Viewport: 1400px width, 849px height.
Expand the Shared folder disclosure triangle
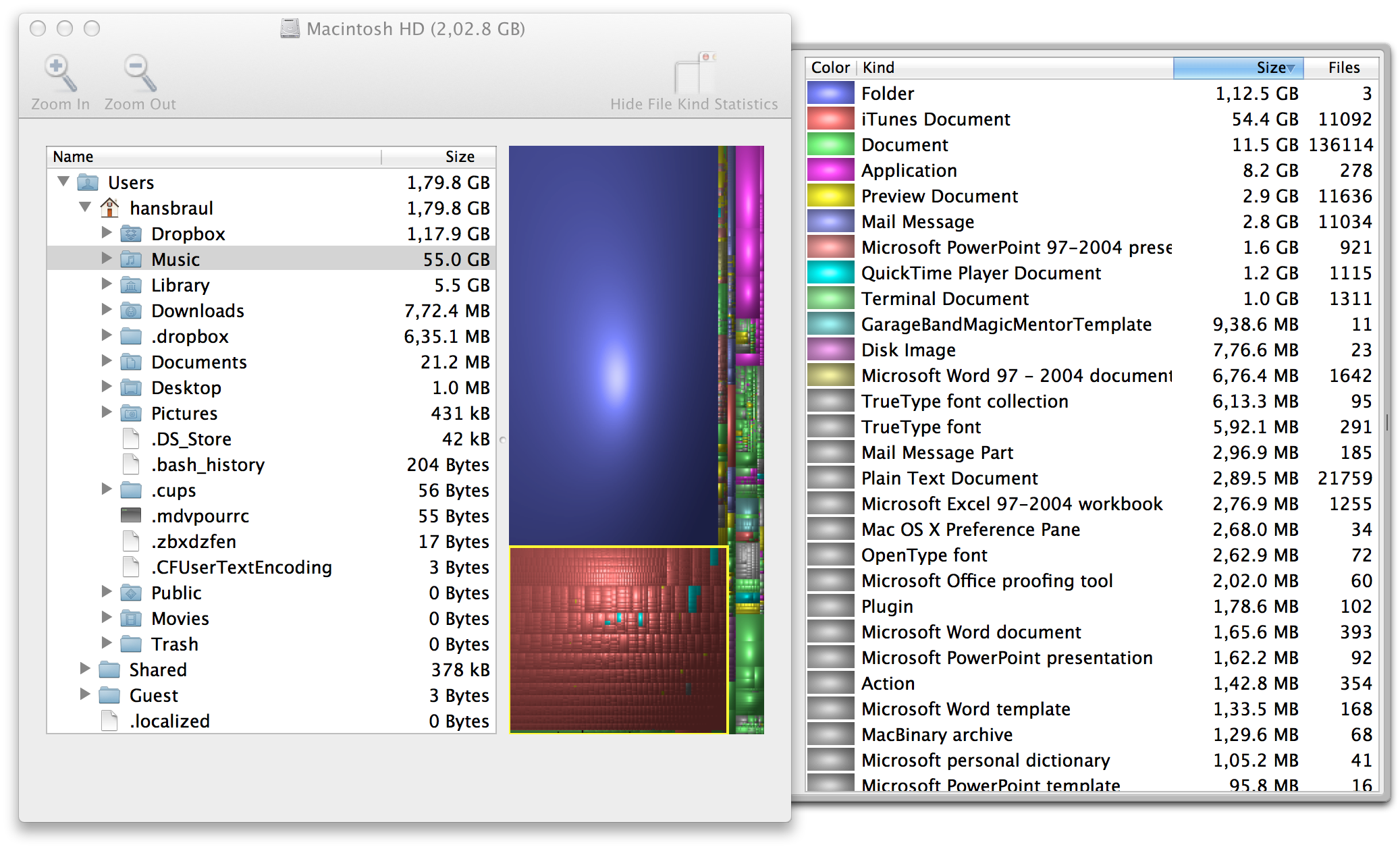[85, 669]
